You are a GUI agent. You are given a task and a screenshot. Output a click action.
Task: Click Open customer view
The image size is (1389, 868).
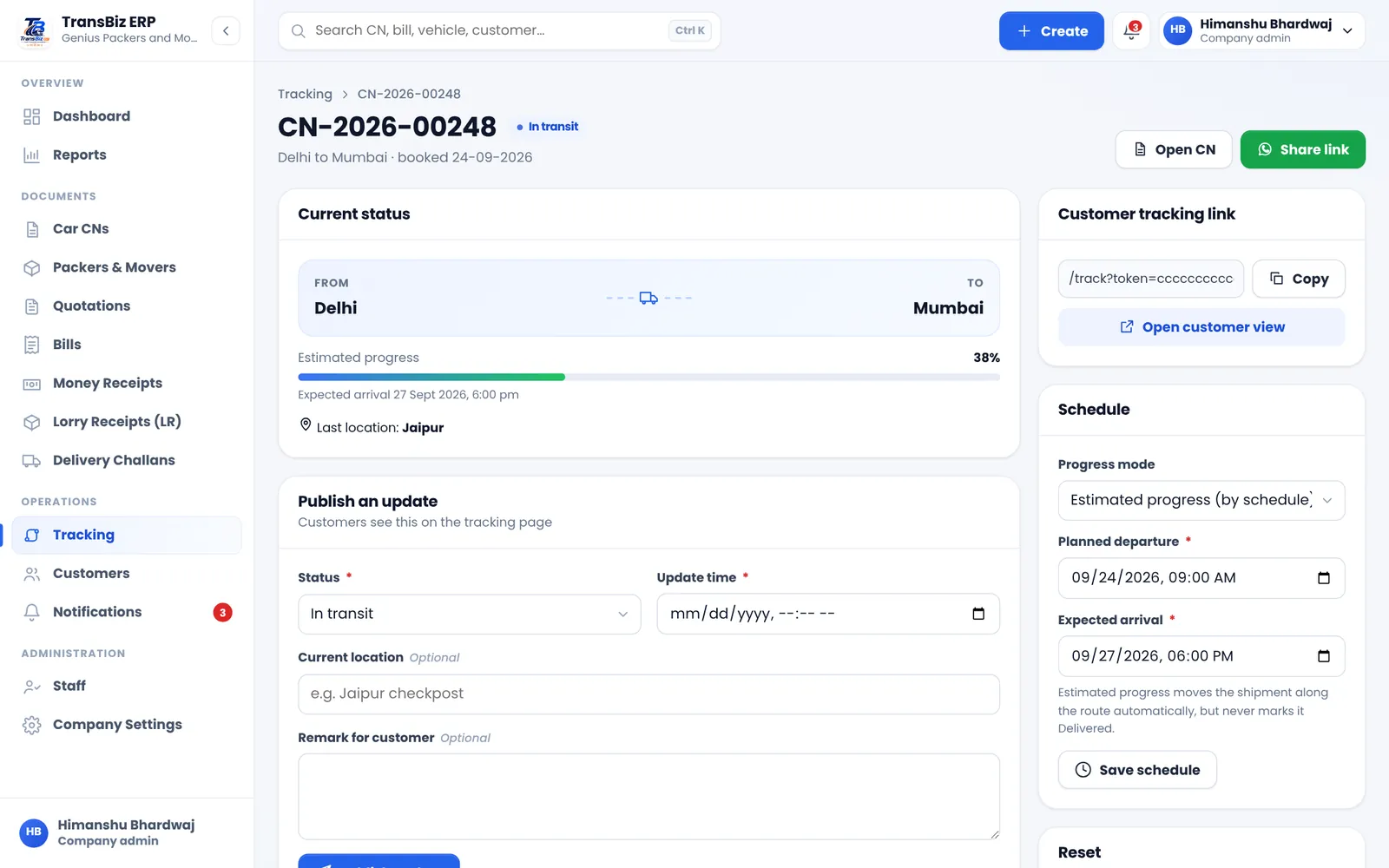coord(1201,327)
